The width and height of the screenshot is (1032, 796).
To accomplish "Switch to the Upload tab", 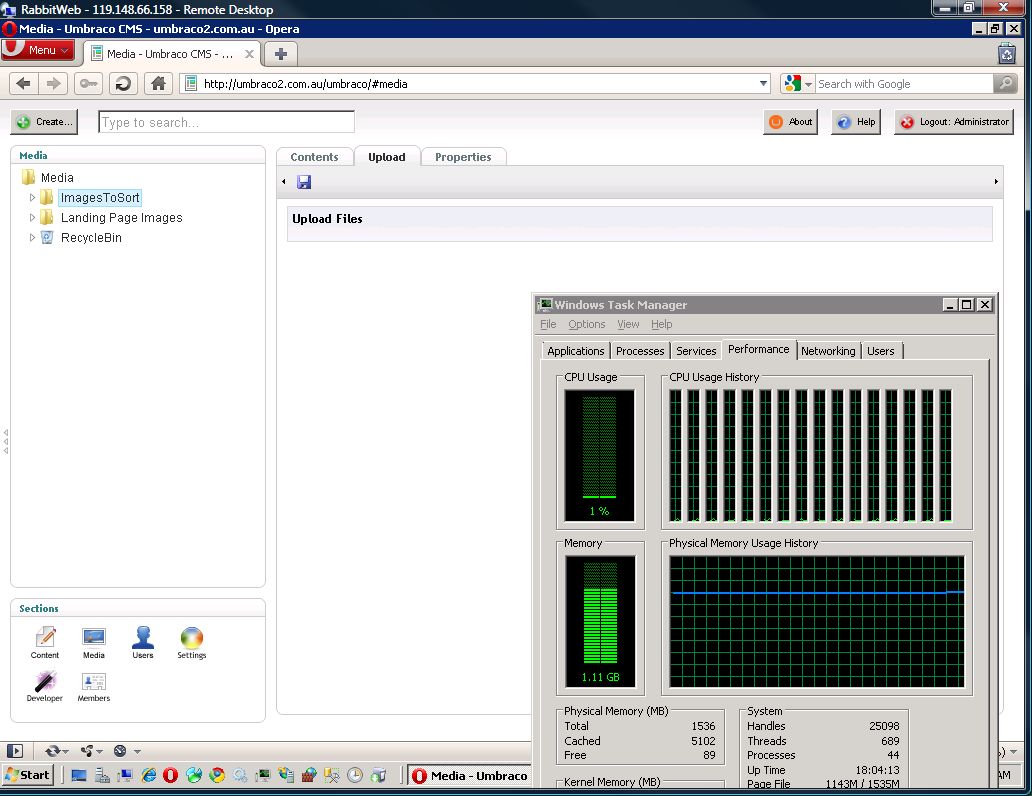I will 387,157.
